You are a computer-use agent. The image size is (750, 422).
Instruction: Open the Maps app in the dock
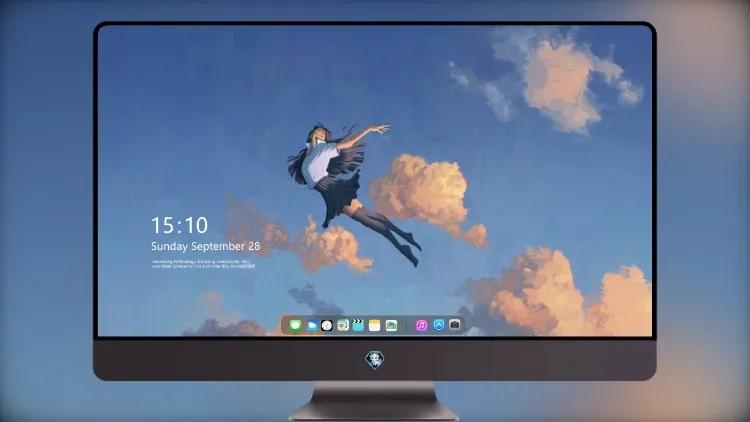click(x=342, y=325)
